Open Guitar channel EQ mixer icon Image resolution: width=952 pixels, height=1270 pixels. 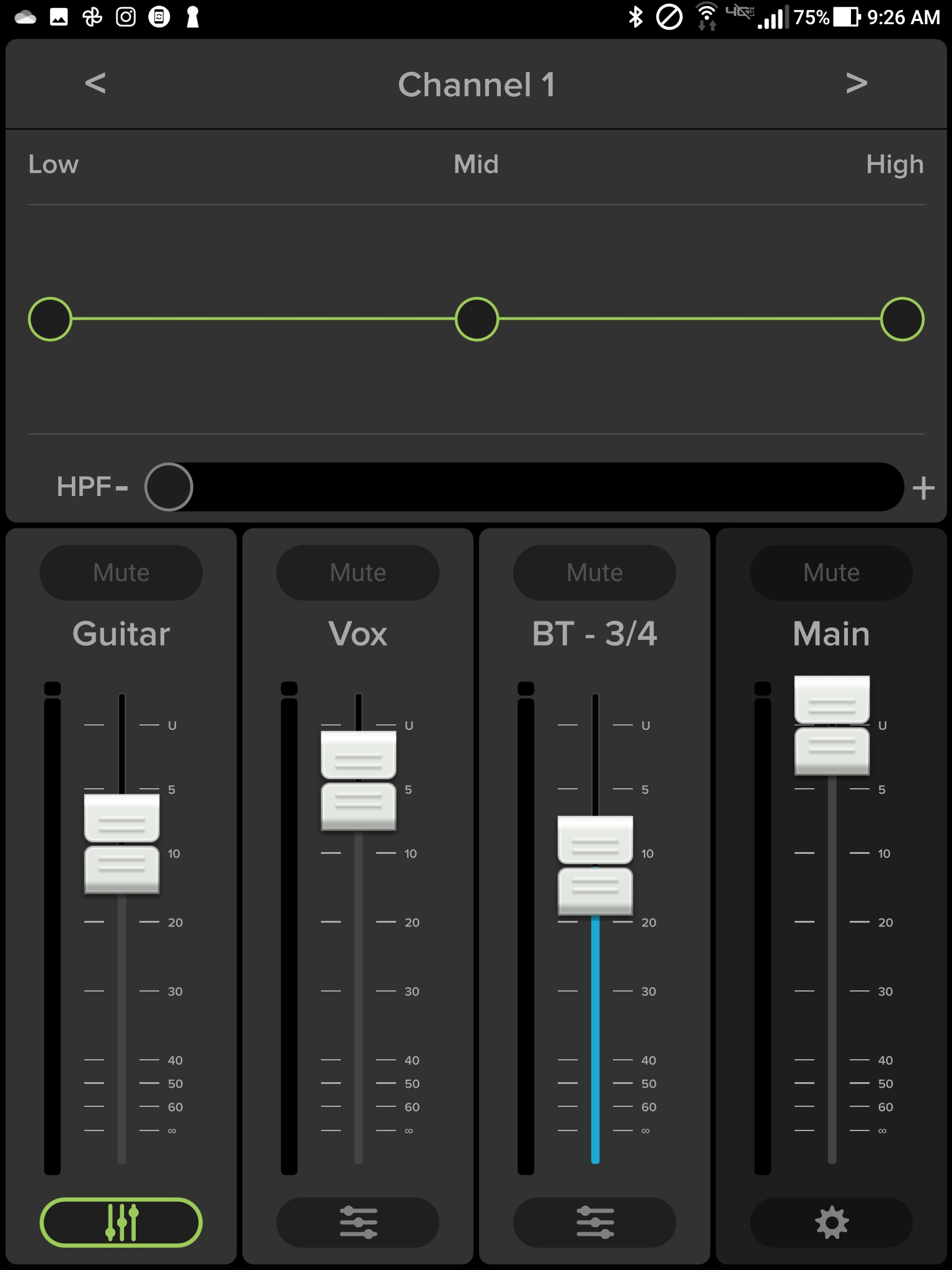121,1222
